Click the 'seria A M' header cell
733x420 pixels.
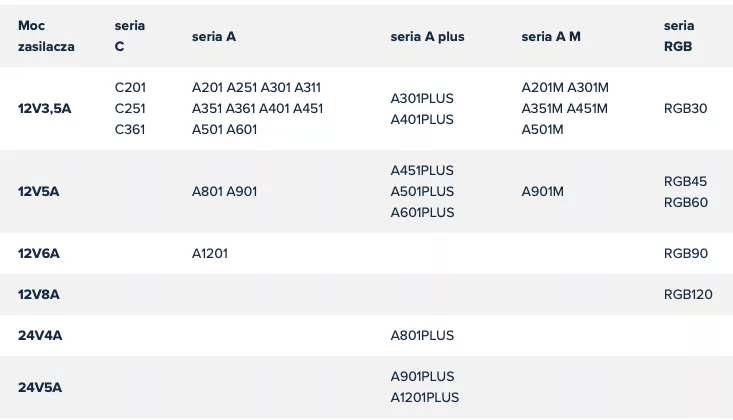click(551, 36)
